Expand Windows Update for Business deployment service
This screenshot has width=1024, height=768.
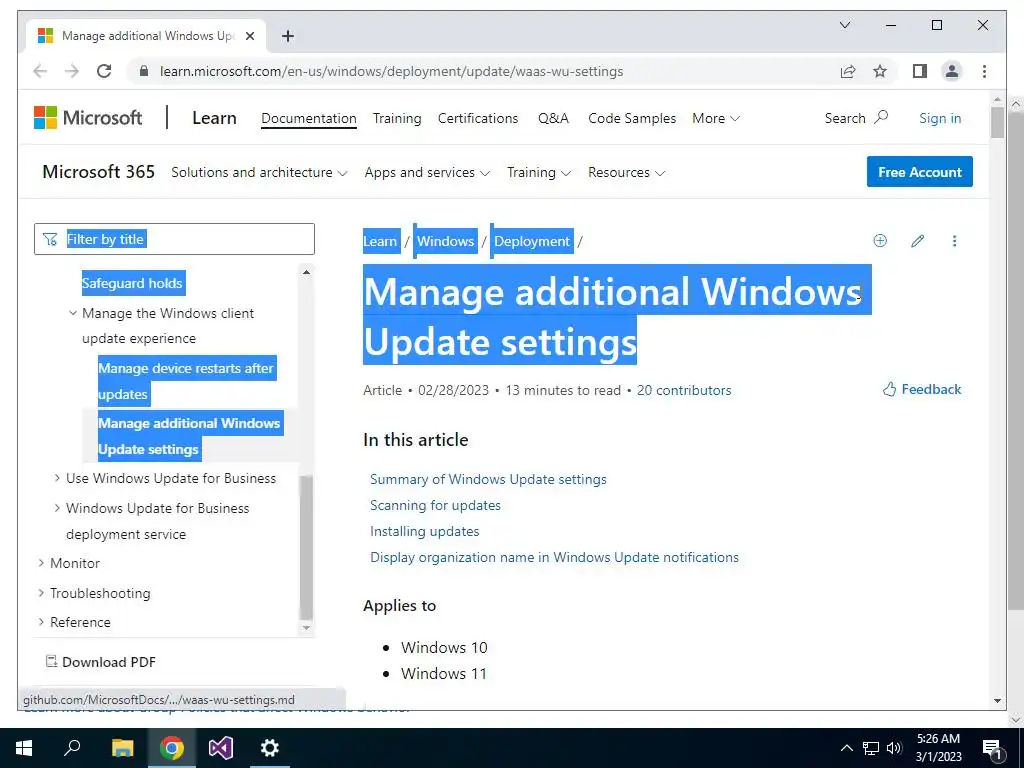click(57, 507)
